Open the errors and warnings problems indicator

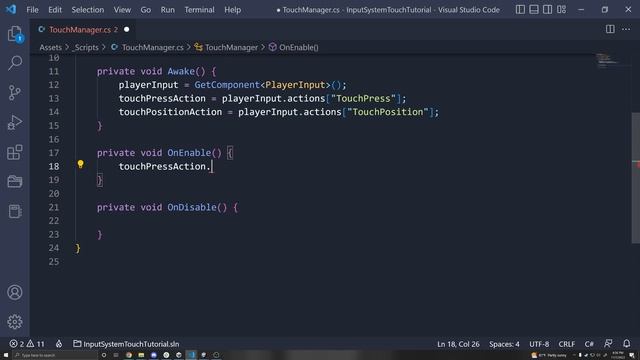pyautogui.click(x=27, y=344)
